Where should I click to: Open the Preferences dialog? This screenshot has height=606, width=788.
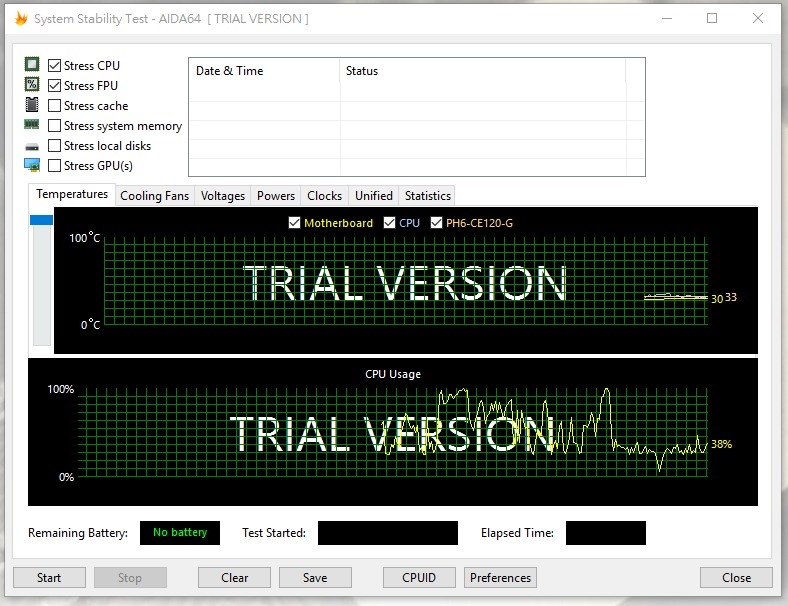point(500,577)
